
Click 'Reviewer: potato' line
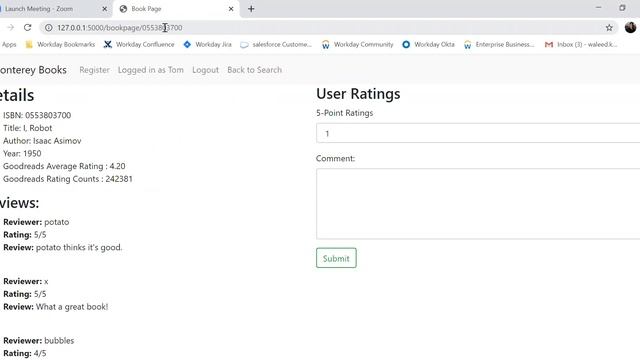36,222
